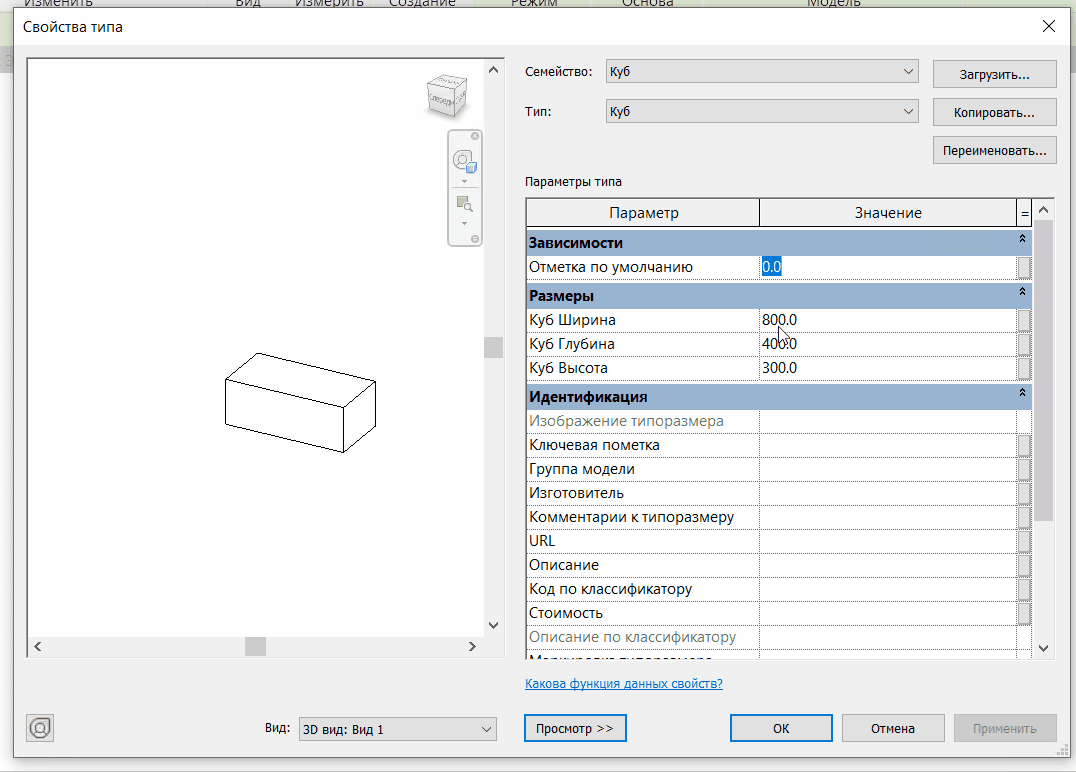Open the Вид 3D view dropdown
The height and width of the screenshot is (772, 1076).
click(x=398, y=729)
